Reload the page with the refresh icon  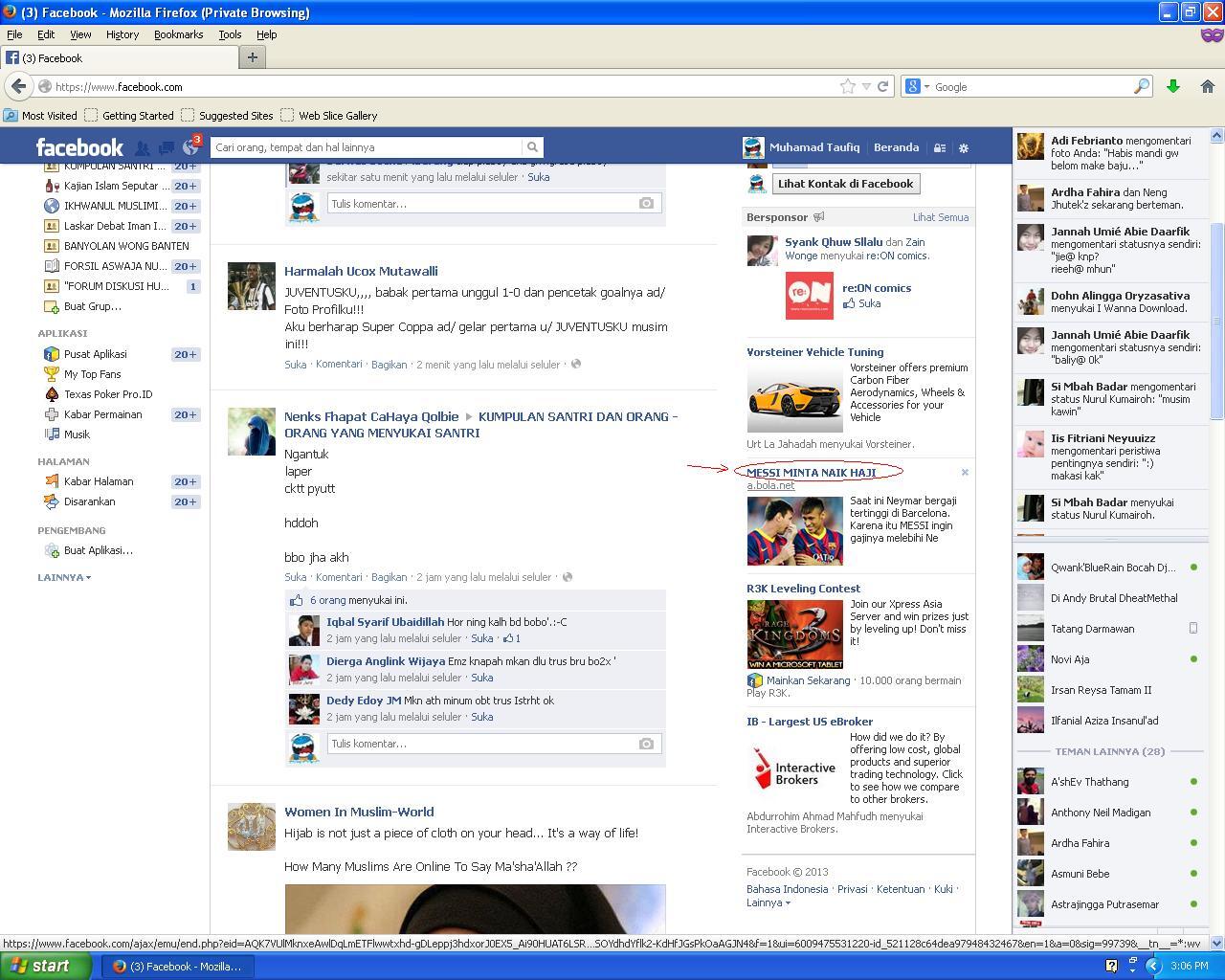pyautogui.click(x=882, y=86)
